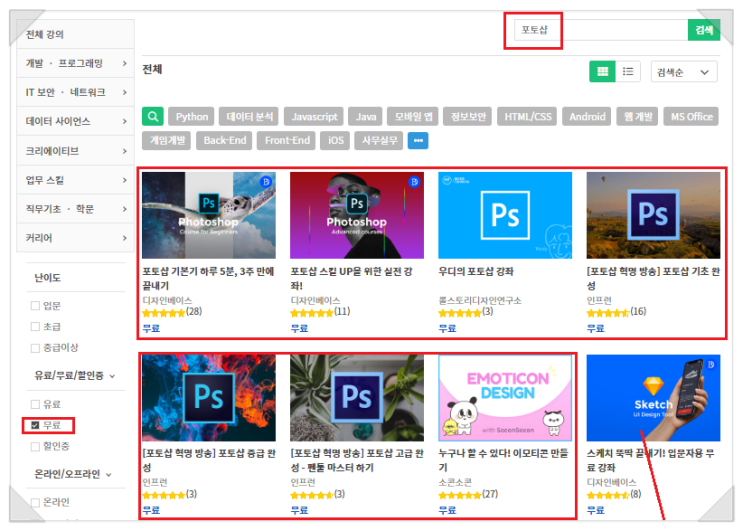Open the hot-air-balloon Ps course thumbnail
The image size is (743, 531).
coord(653,215)
